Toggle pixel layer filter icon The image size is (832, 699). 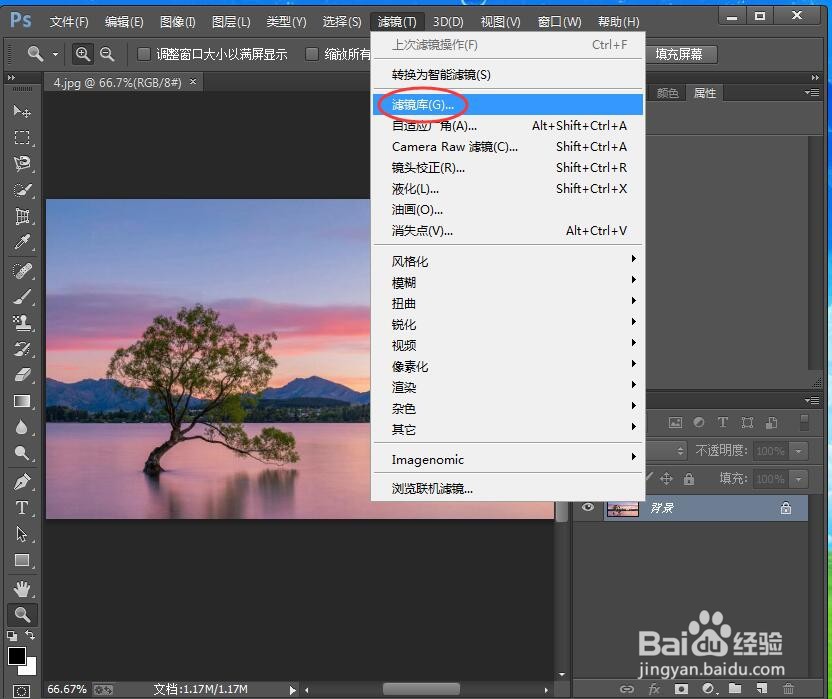coord(675,422)
